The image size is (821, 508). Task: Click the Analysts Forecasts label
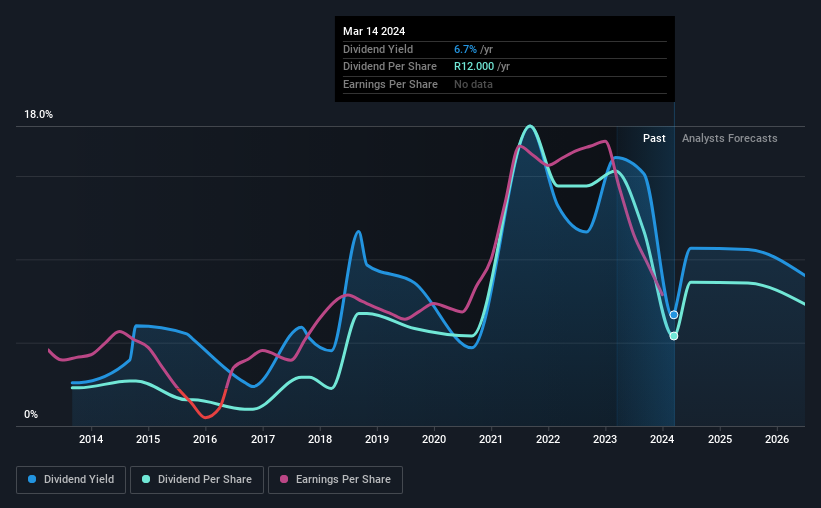[x=729, y=138]
